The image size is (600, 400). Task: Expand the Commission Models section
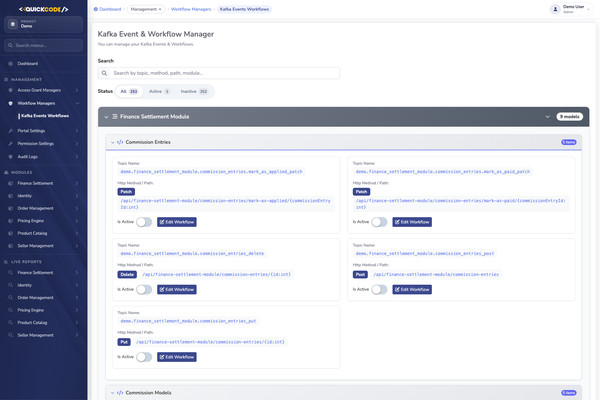coord(112,393)
